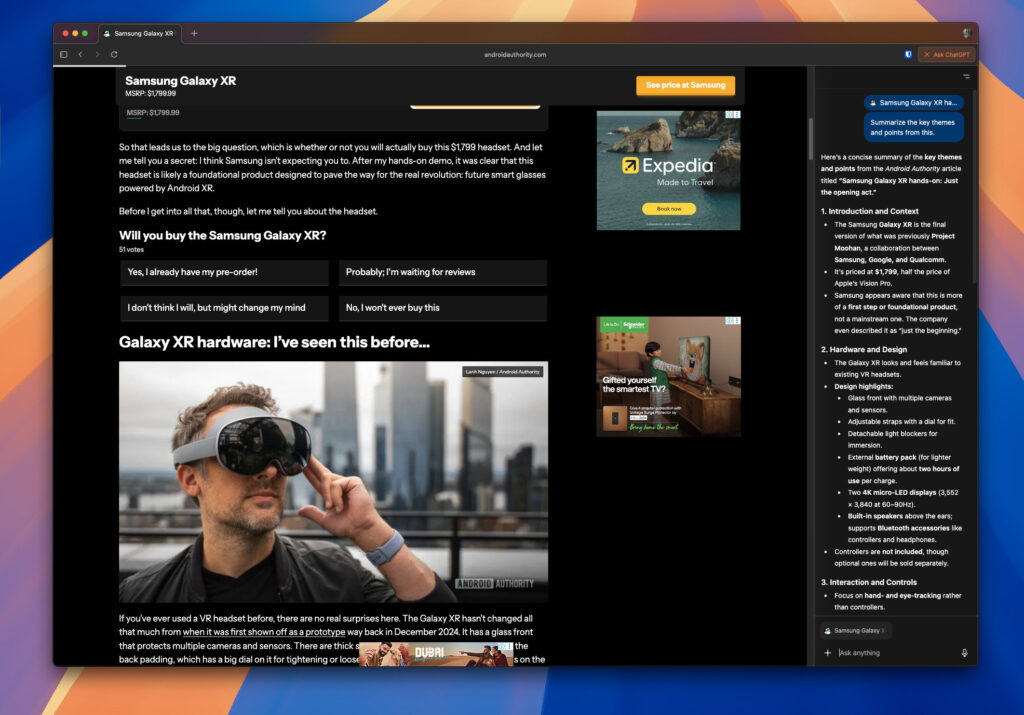1024x715 pixels.
Task: Click the forward navigation chevron
Action: (x=96, y=55)
